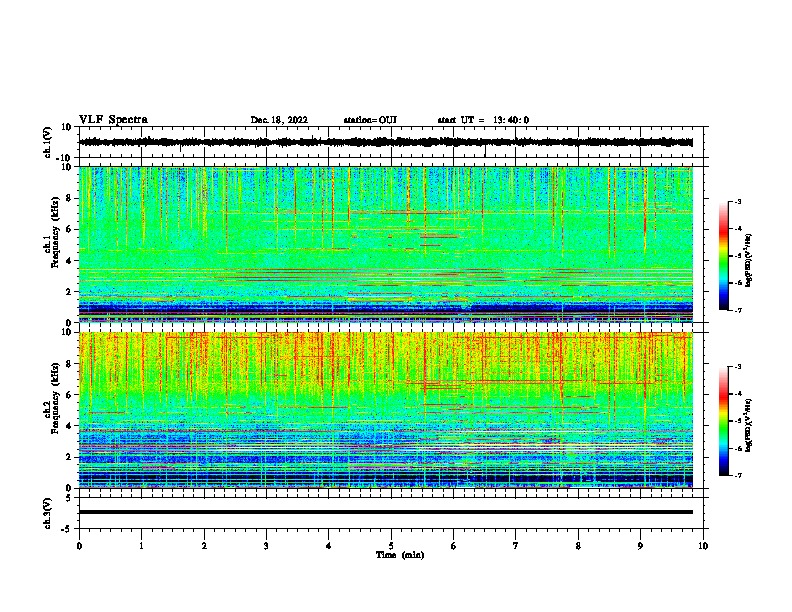Click the rightmost time axis label "10"
Screen dimensions: 792x612
pos(703,546)
